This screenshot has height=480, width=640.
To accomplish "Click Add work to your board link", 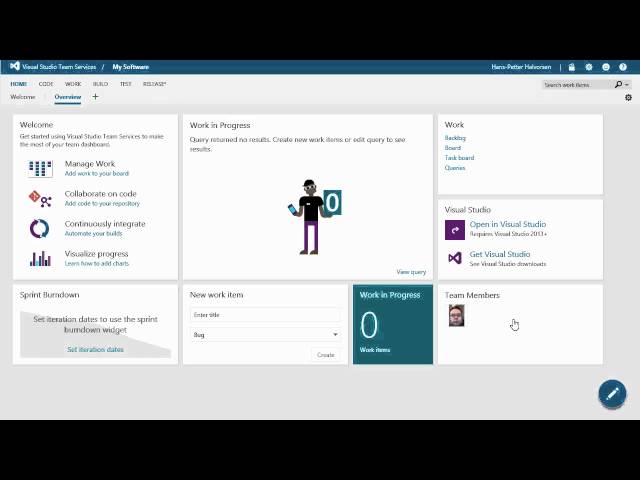I will [x=97, y=173].
